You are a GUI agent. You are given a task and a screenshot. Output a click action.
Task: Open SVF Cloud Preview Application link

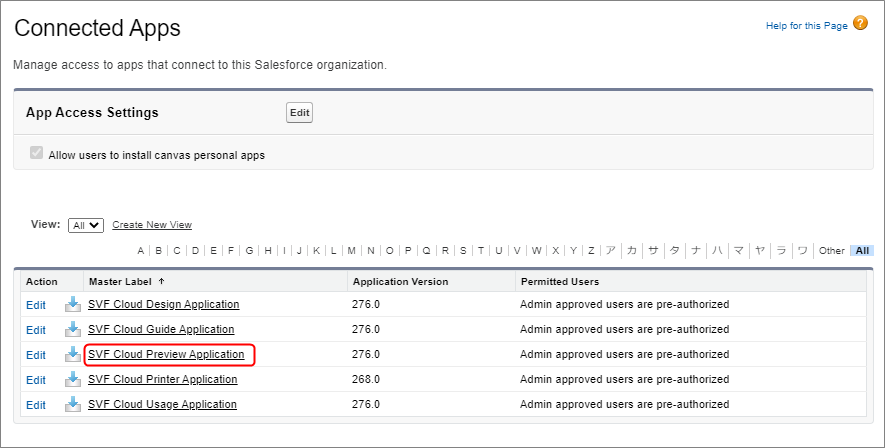[166, 354]
